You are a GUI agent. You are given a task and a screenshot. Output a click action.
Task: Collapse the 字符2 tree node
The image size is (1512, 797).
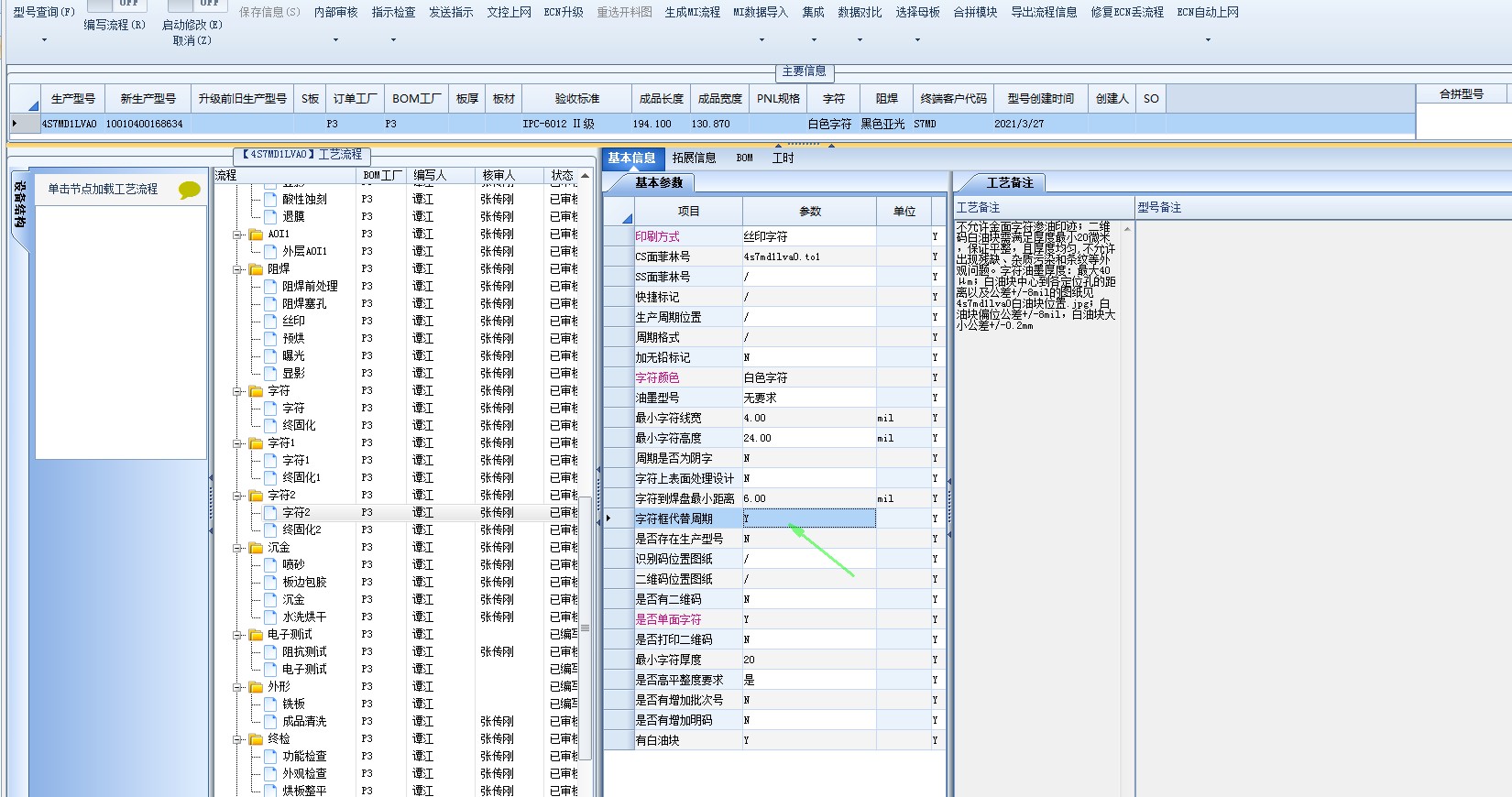point(237,496)
